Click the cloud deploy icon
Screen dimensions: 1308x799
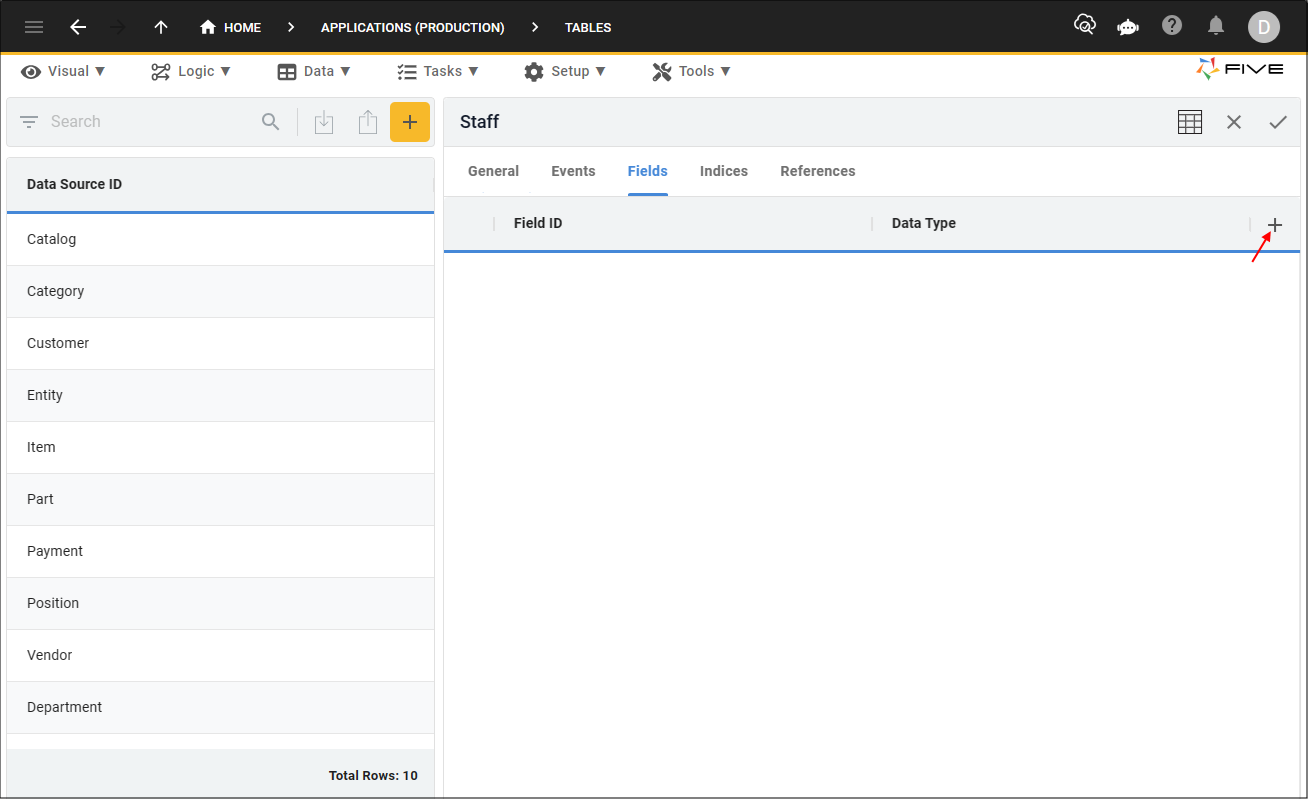pyautogui.click(x=1085, y=25)
